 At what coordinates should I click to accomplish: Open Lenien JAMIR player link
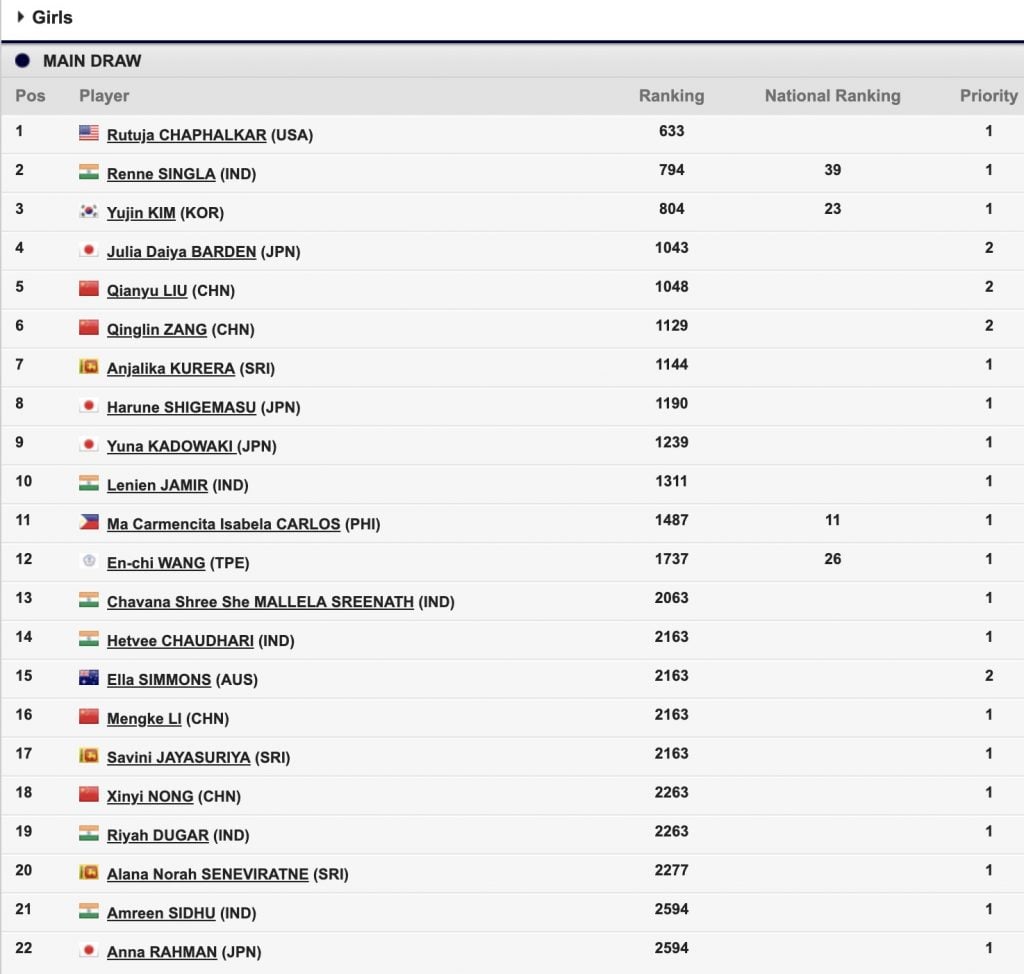(157, 485)
